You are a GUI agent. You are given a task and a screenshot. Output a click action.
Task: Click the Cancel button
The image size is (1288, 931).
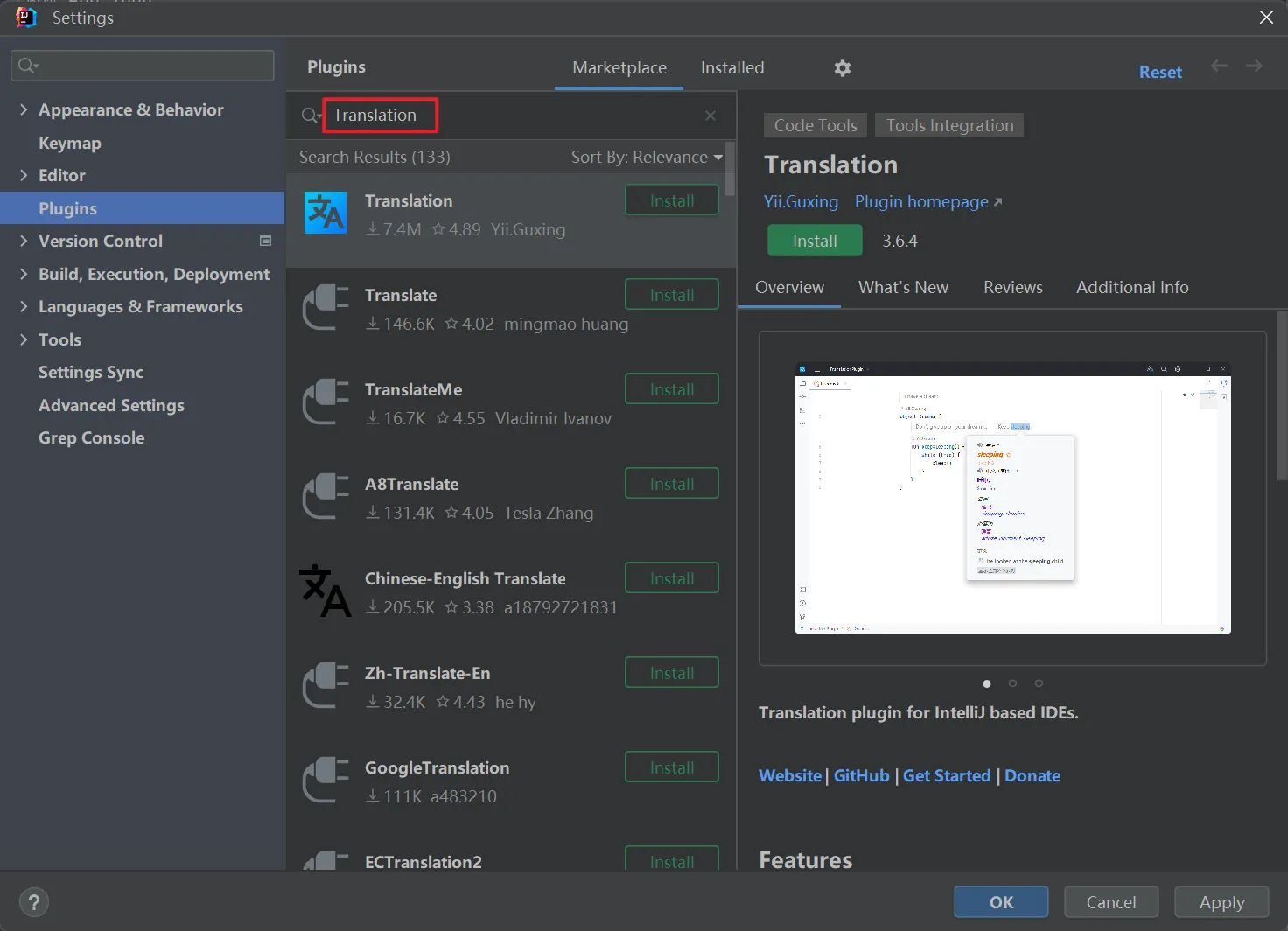(x=1111, y=902)
